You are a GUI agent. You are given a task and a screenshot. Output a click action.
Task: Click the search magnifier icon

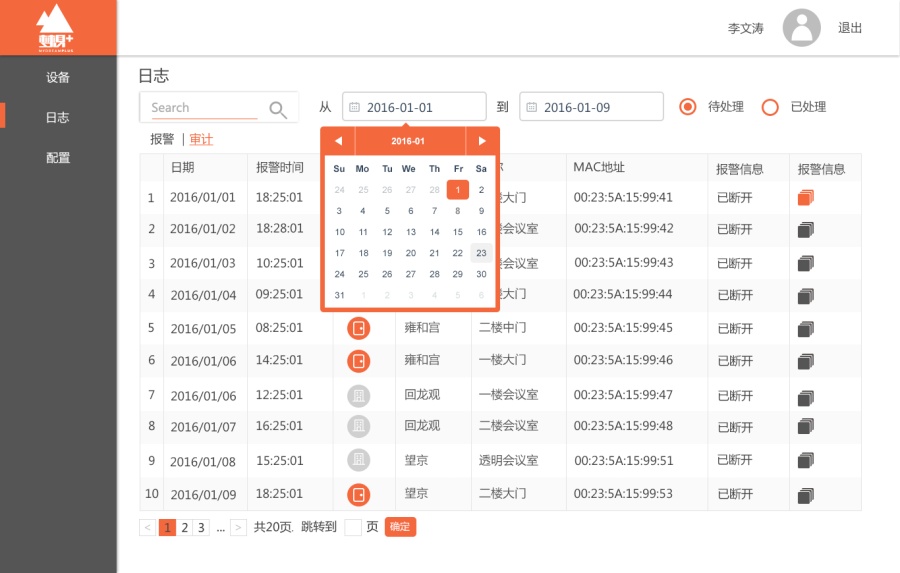tap(278, 109)
